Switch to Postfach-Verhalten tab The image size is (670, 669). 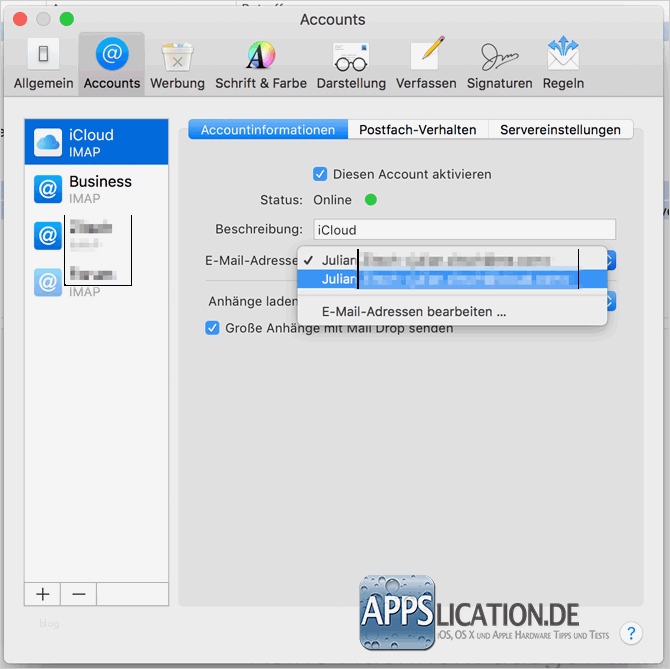[x=417, y=129]
